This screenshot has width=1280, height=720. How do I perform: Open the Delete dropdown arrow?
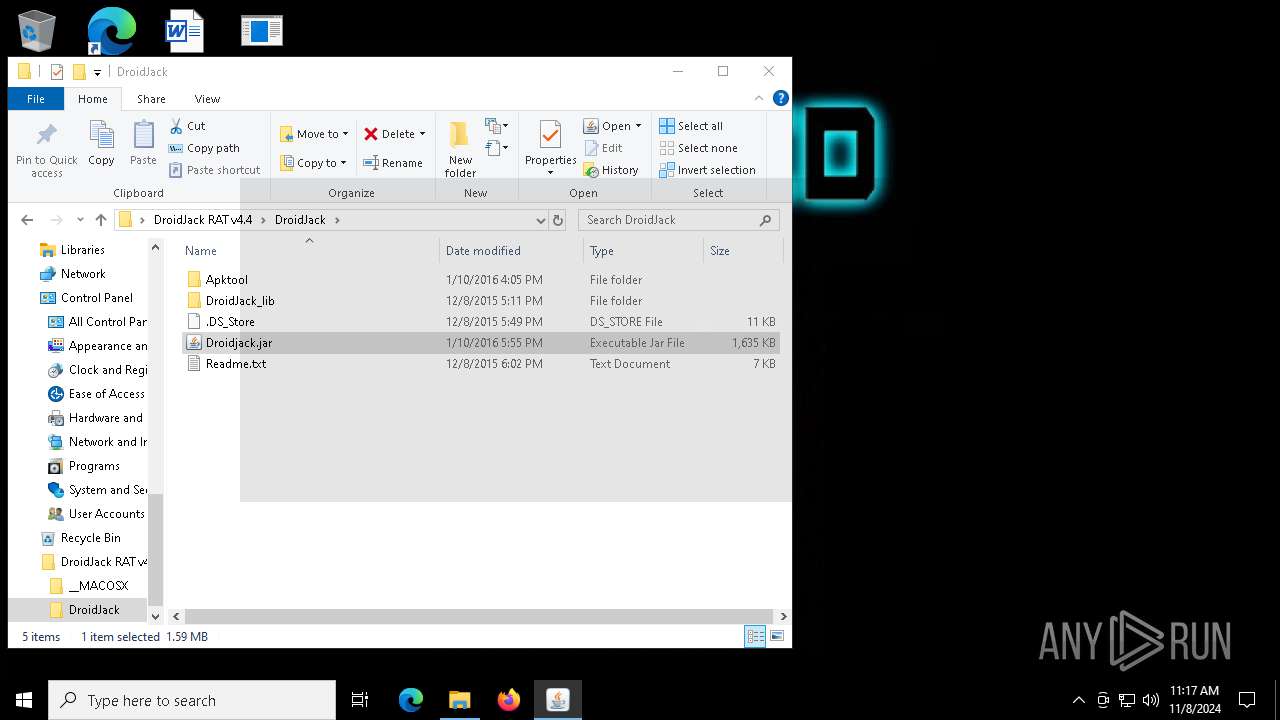click(x=422, y=134)
